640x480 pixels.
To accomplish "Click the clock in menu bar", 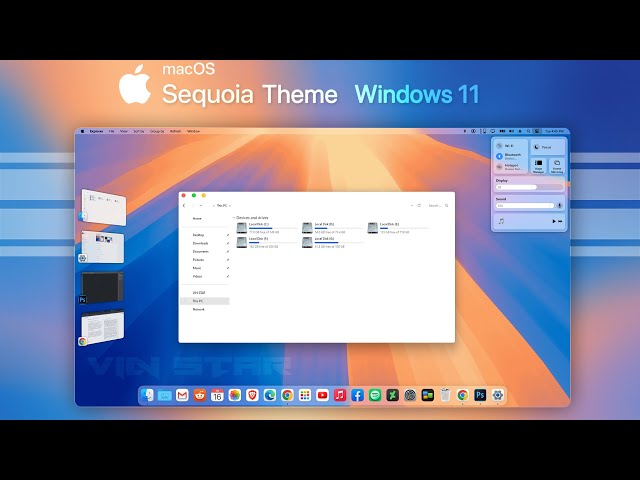I will click(x=554, y=131).
